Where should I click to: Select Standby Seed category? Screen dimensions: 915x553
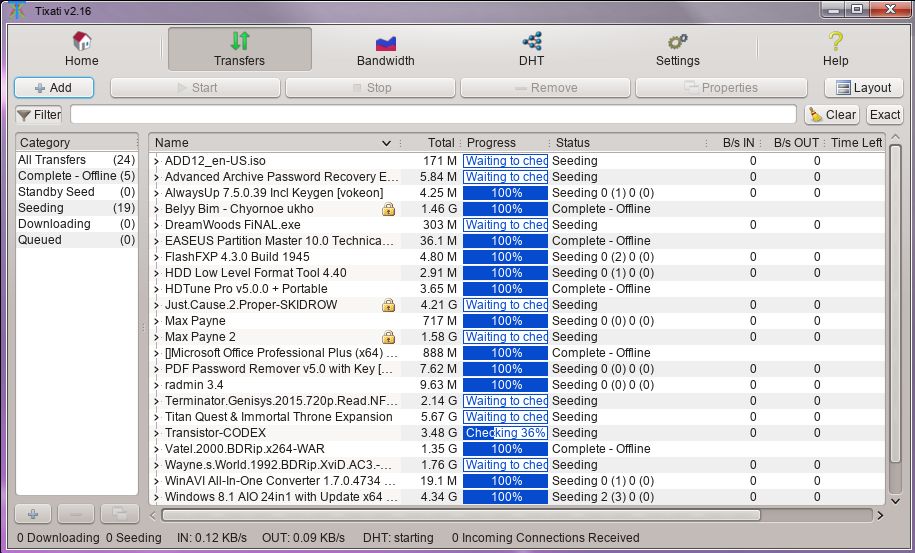click(x=76, y=192)
